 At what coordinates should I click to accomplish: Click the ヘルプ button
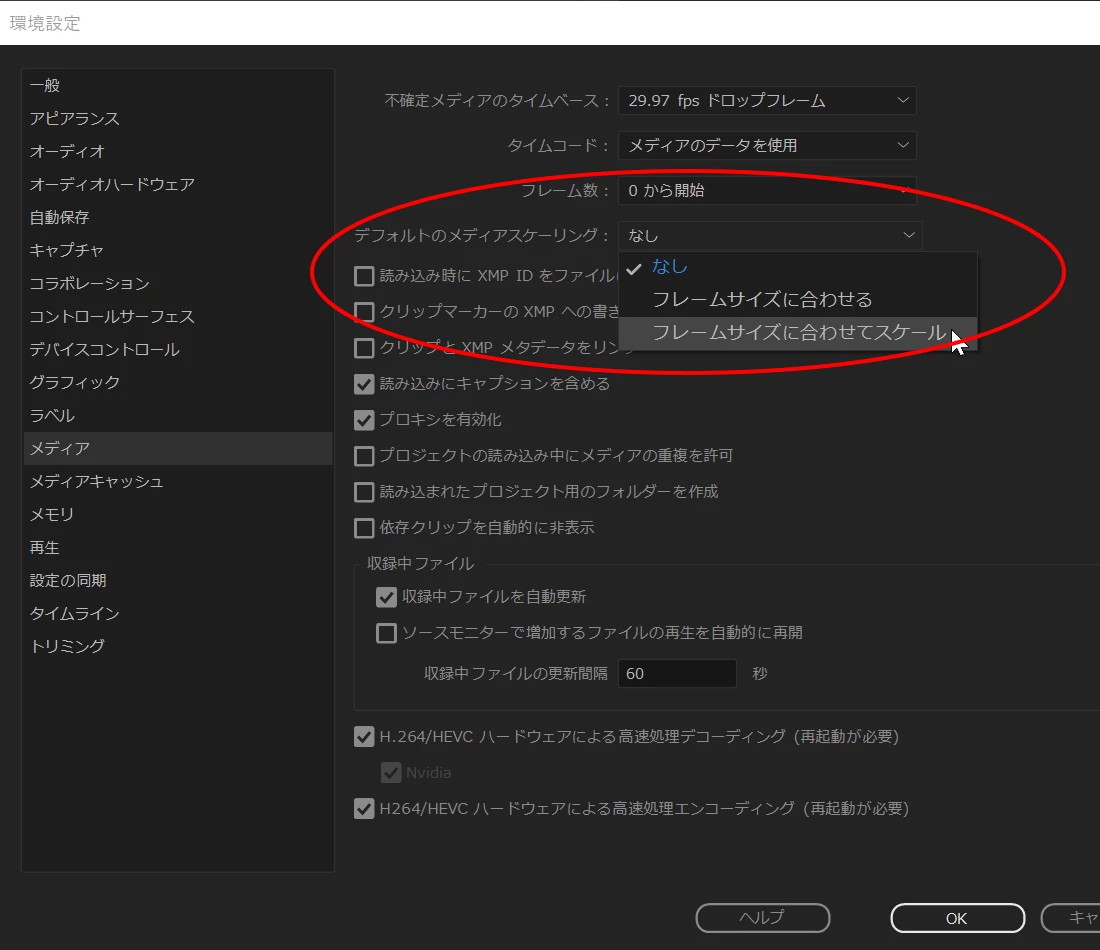[x=763, y=918]
